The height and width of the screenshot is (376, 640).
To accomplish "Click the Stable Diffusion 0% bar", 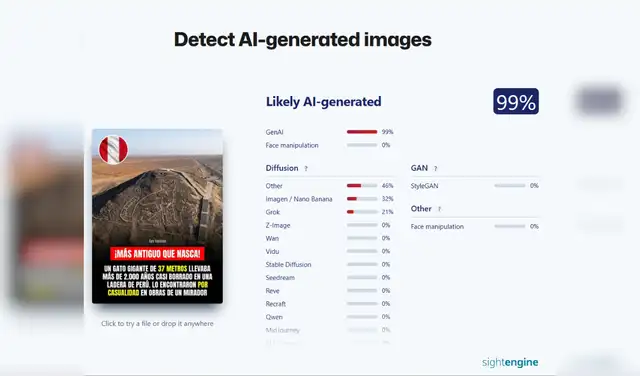I will coord(362,264).
